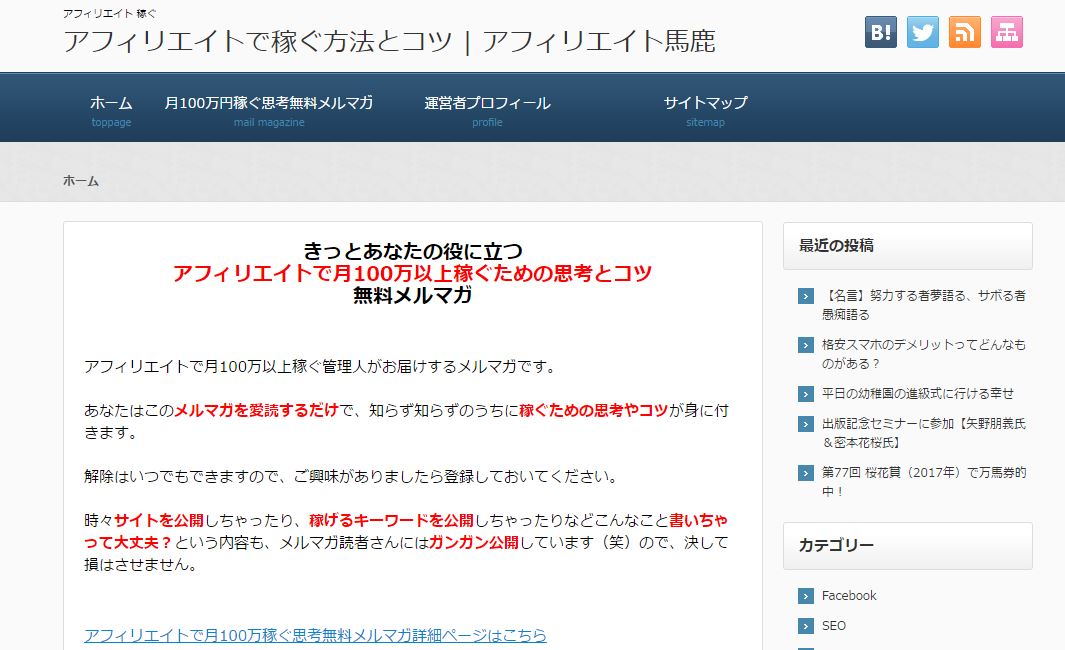Image resolution: width=1065 pixels, height=650 pixels.
Task: Open the Twitter bird icon
Action: (x=923, y=32)
